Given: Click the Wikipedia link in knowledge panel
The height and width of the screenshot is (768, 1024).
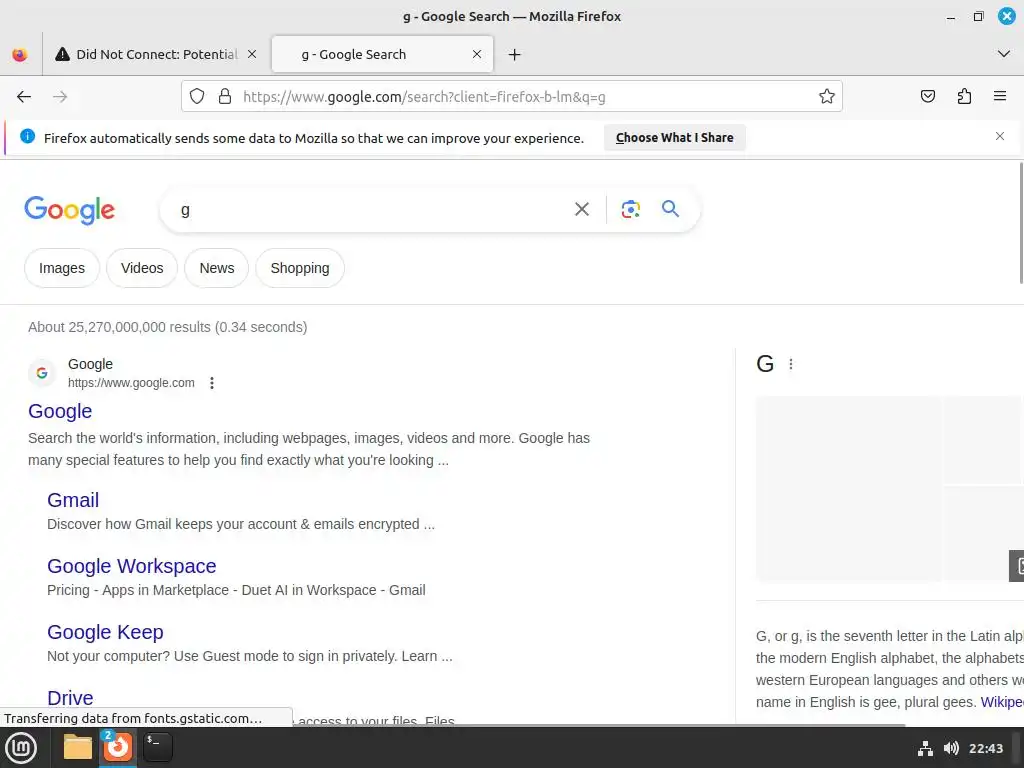Looking at the screenshot, I should coord(1002,702).
